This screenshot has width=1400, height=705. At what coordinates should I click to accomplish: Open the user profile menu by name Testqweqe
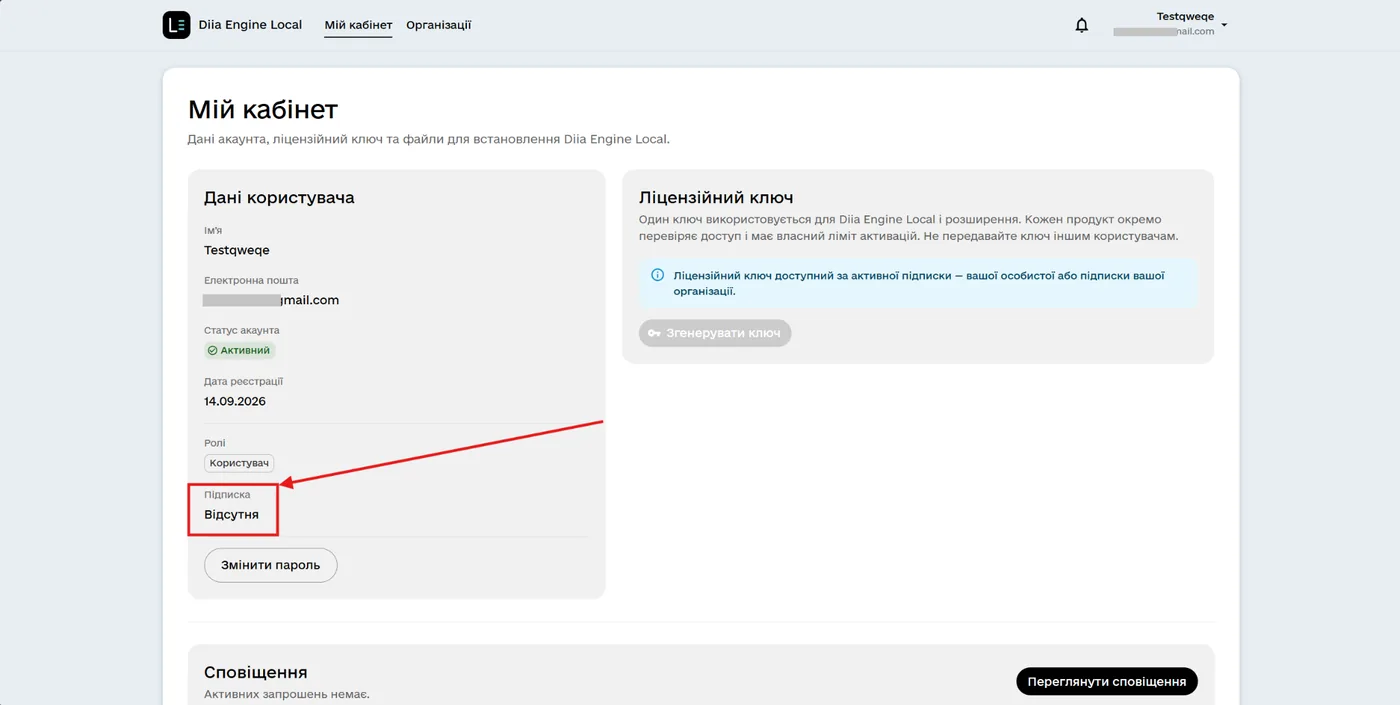[x=1185, y=17]
